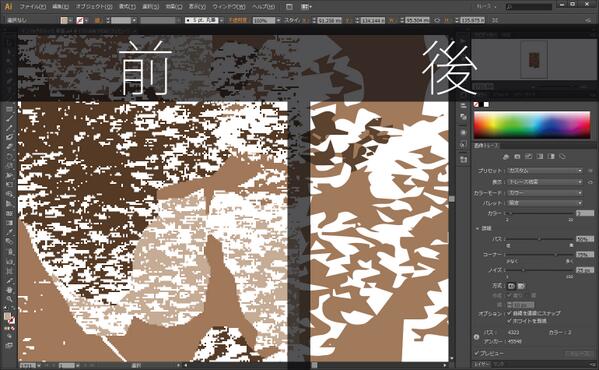
Task: Click the zoom level field in status bar
Action: [28, 365]
